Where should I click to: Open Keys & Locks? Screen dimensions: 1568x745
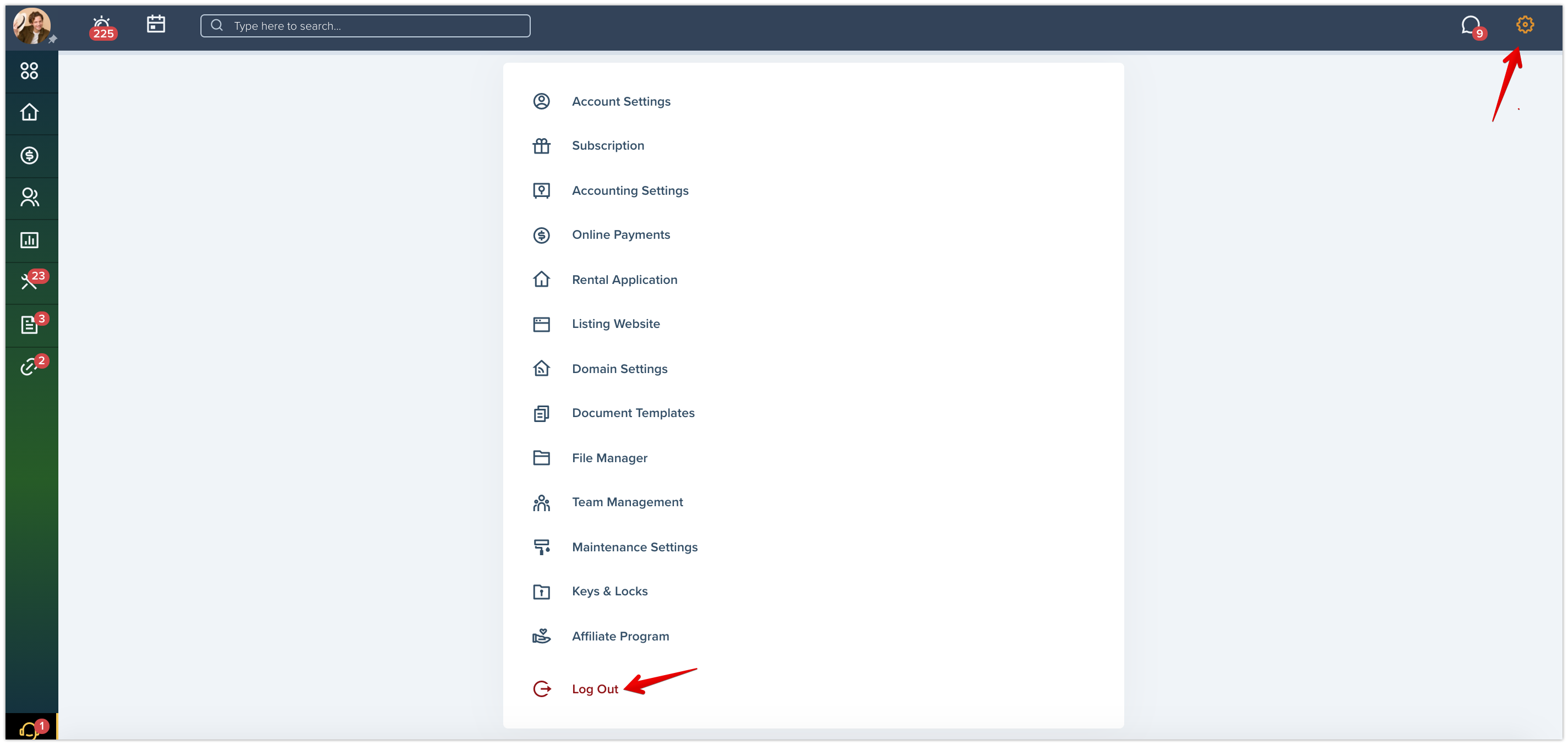pos(609,591)
